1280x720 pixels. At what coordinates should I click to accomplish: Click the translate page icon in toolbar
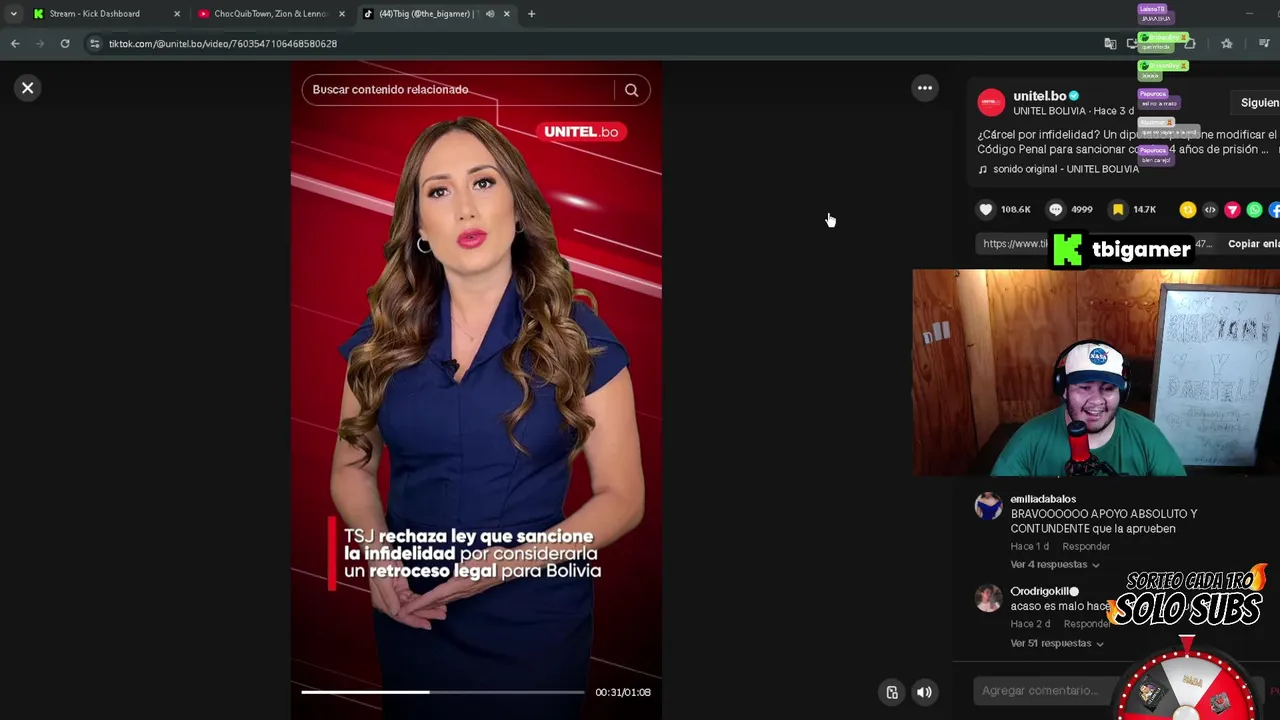point(1110,44)
